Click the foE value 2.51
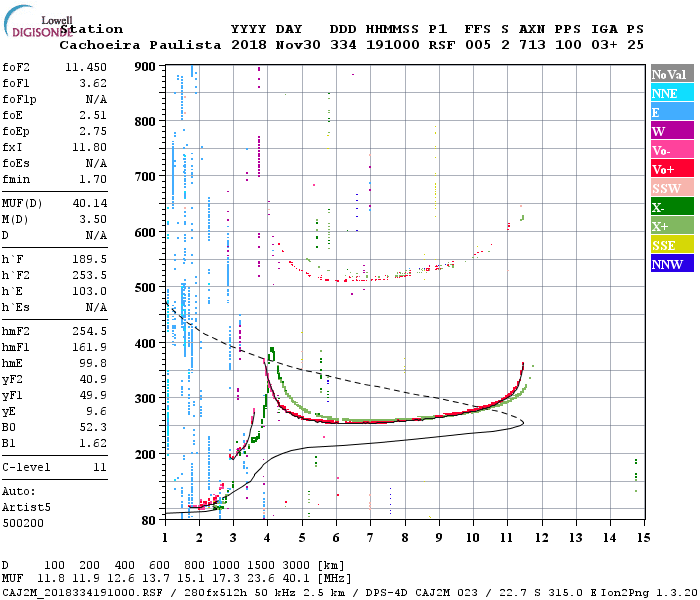This screenshot has width=700, height=600. (x=93, y=115)
